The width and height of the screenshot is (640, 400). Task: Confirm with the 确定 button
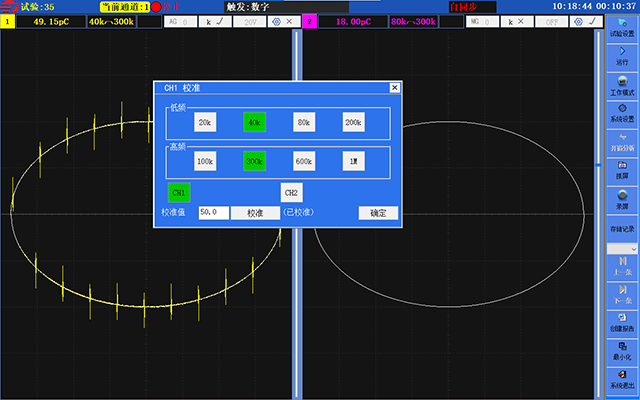click(x=378, y=213)
